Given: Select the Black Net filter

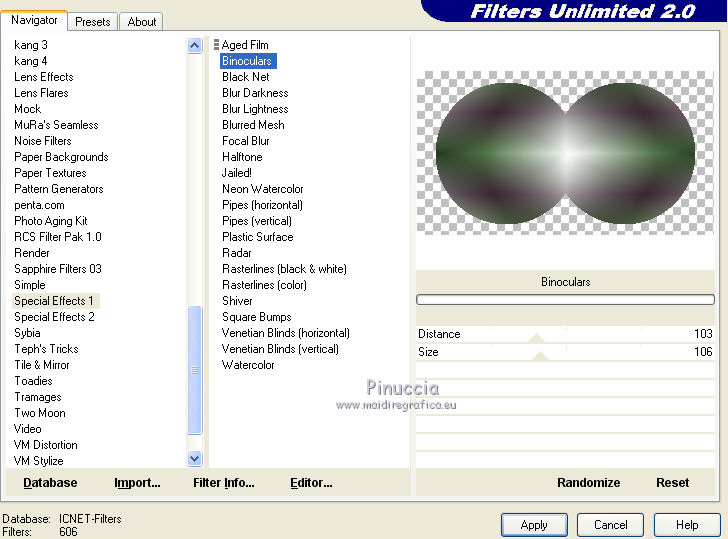Looking at the screenshot, I should point(246,77).
